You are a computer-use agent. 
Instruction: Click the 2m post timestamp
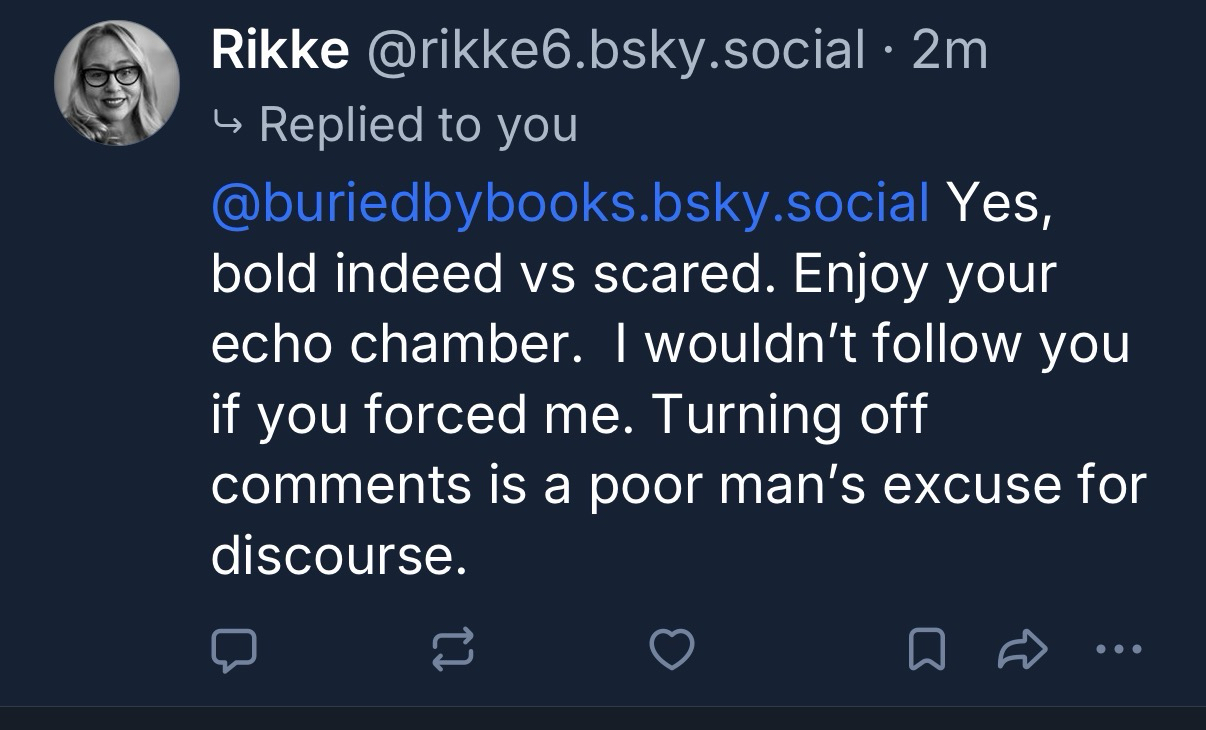pyautogui.click(x=950, y=50)
